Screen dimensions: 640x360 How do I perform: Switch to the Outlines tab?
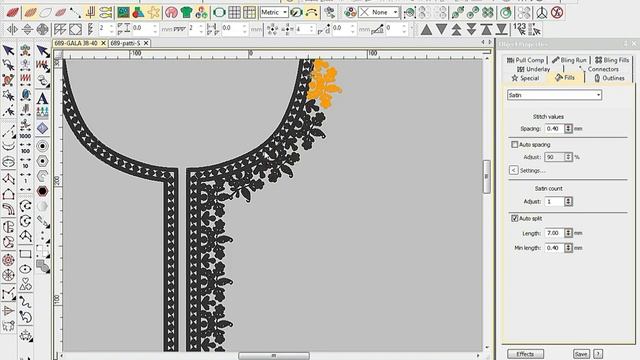(x=609, y=78)
